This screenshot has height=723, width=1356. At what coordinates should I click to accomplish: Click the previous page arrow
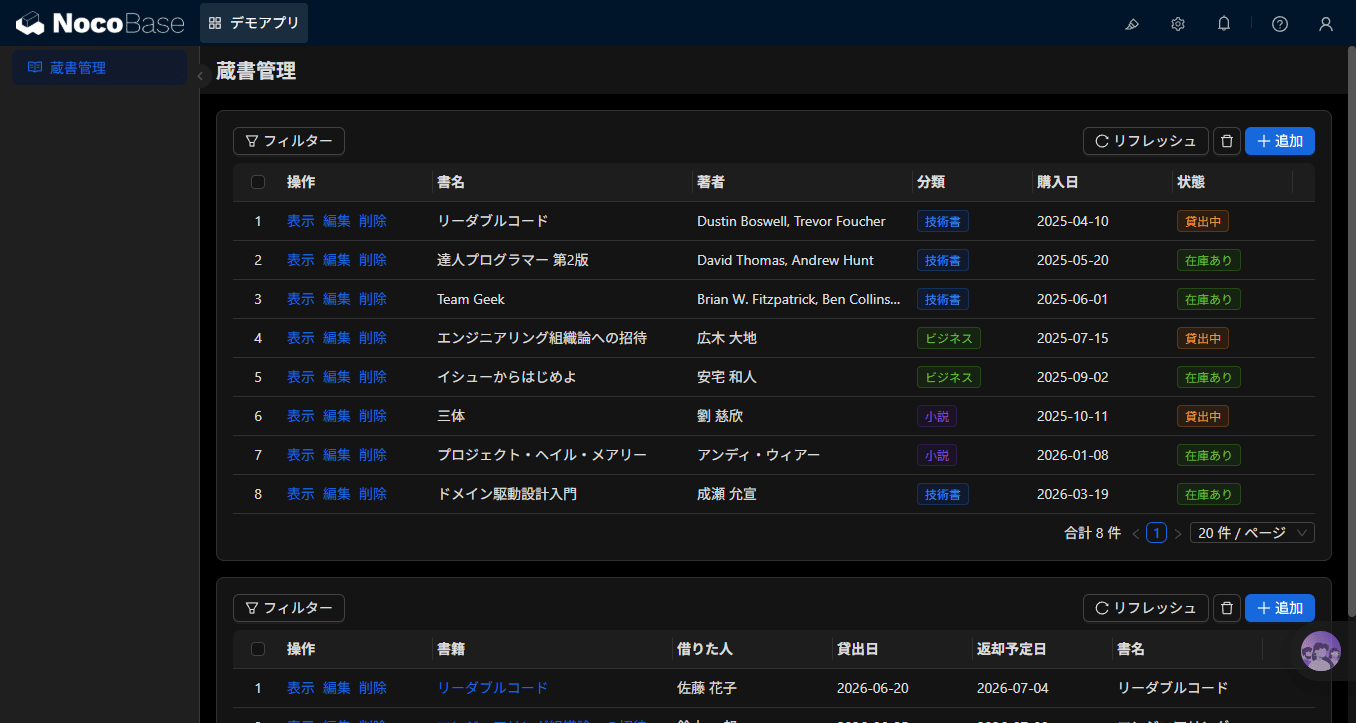pyautogui.click(x=1135, y=534)
